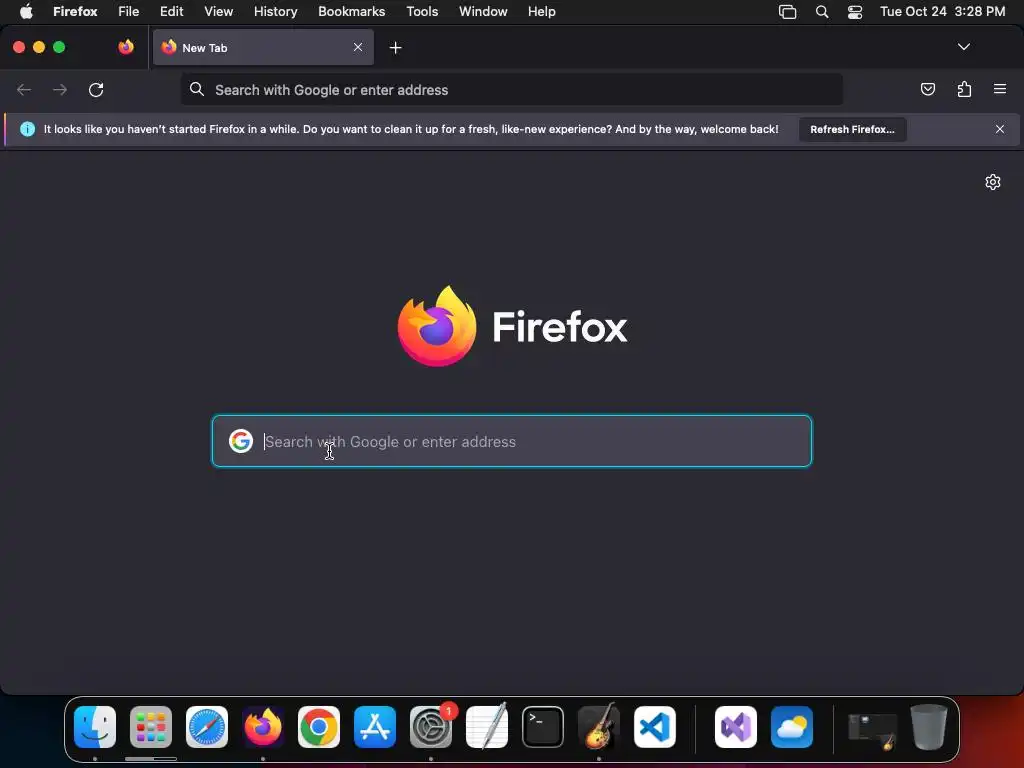Open the Bookmarks menu
Screen dimensions: 1024x768
coord(351,11)
